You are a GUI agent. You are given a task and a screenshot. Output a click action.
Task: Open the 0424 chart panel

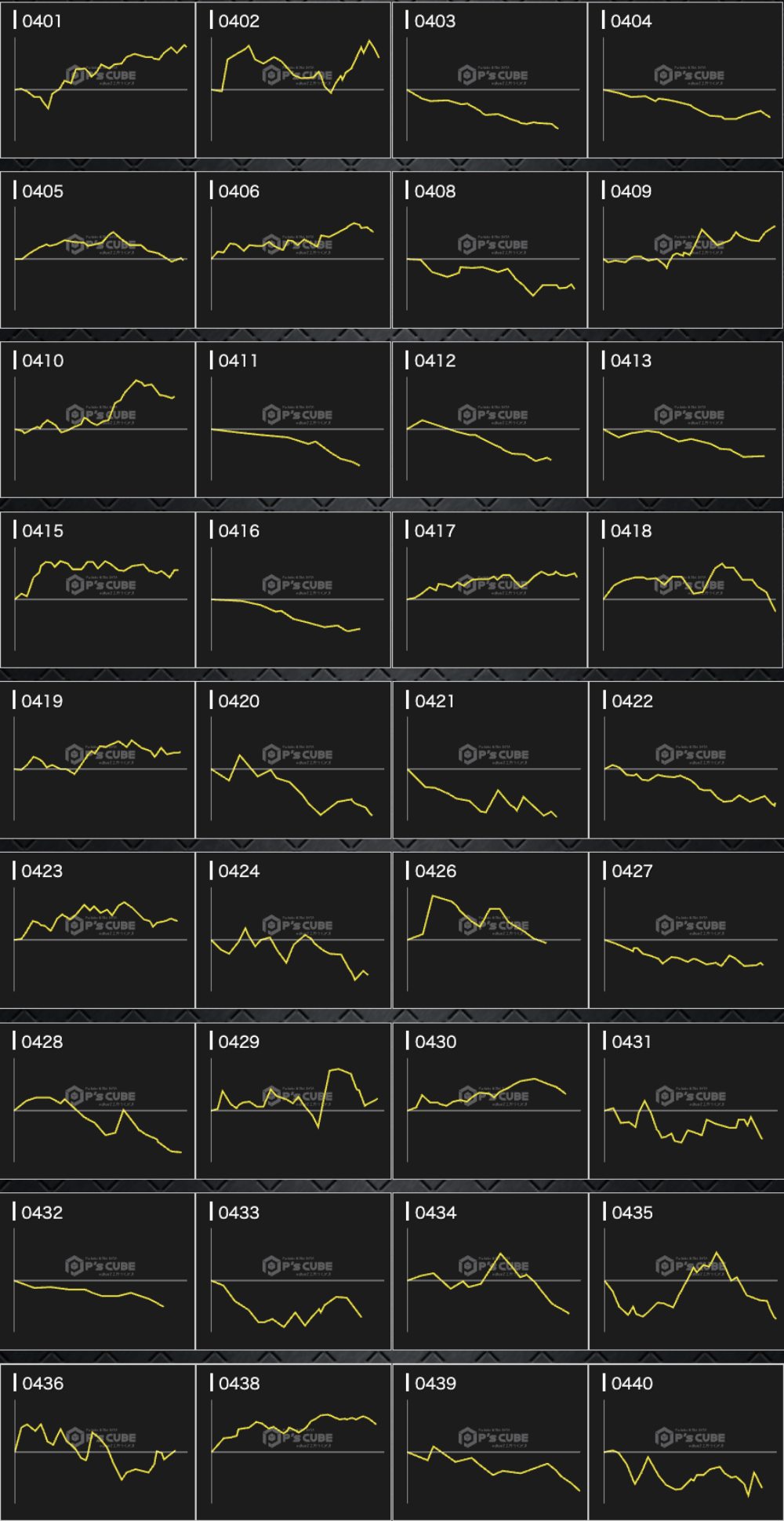tap(294, 930)
